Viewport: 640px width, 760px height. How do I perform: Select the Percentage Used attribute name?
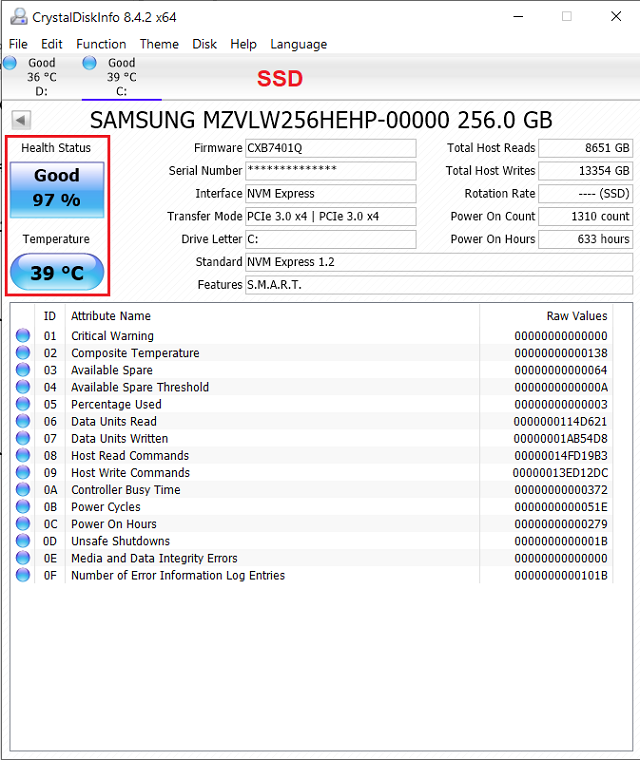tap(116, 404)
